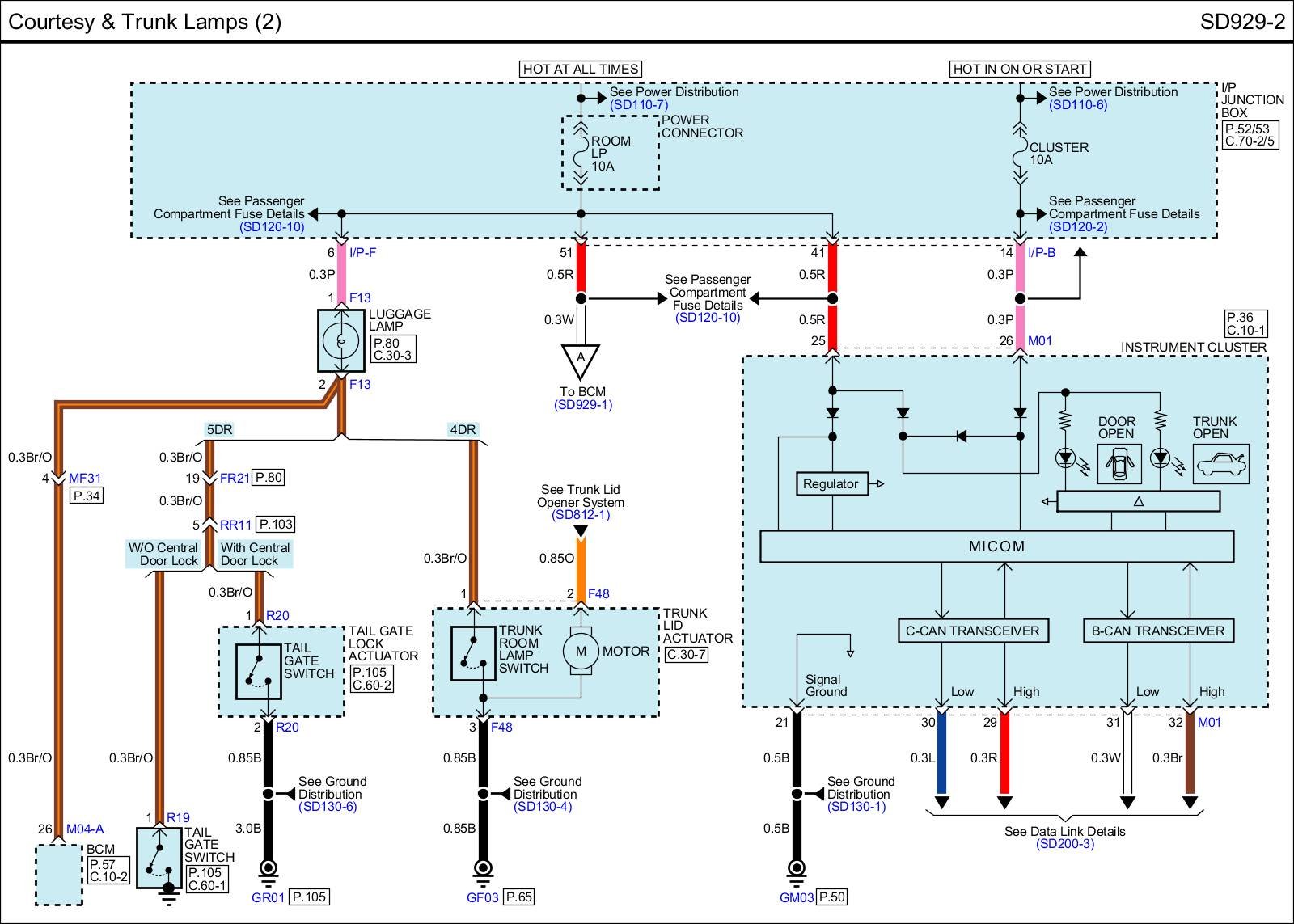1294x924 pixels.
Task: Toggle the tail gate switch at connector R19
Action: 159,859
